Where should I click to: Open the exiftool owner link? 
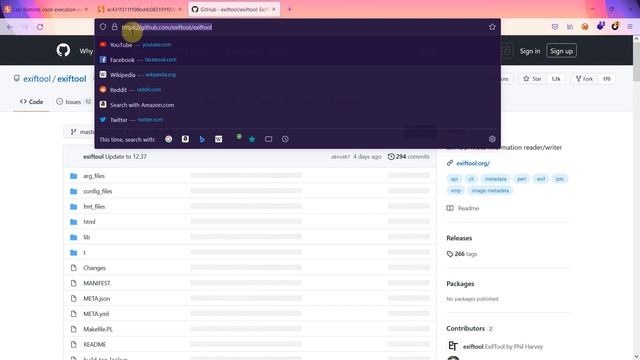click(37, 78)
